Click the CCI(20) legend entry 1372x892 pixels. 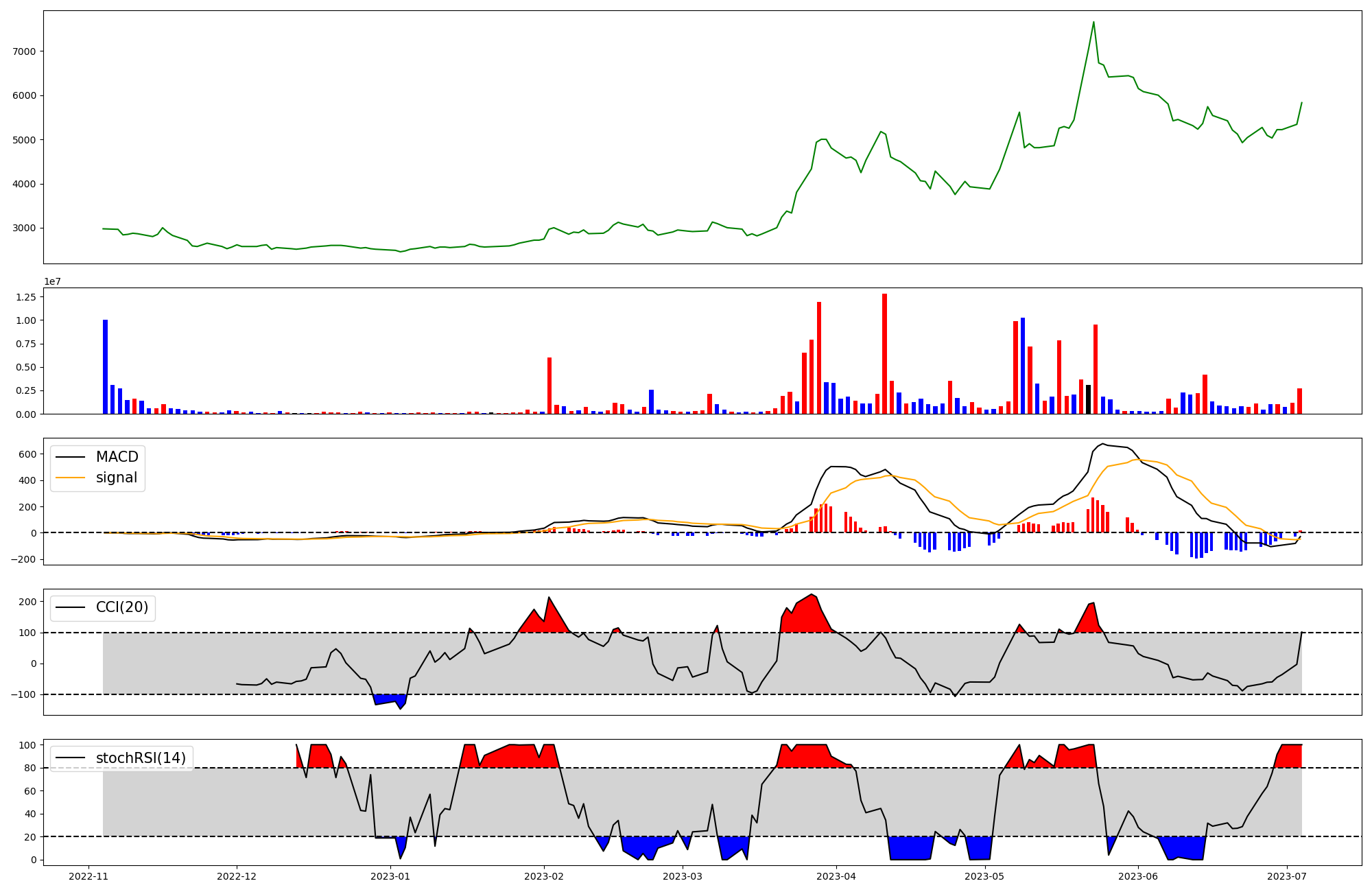click(121, 608)
